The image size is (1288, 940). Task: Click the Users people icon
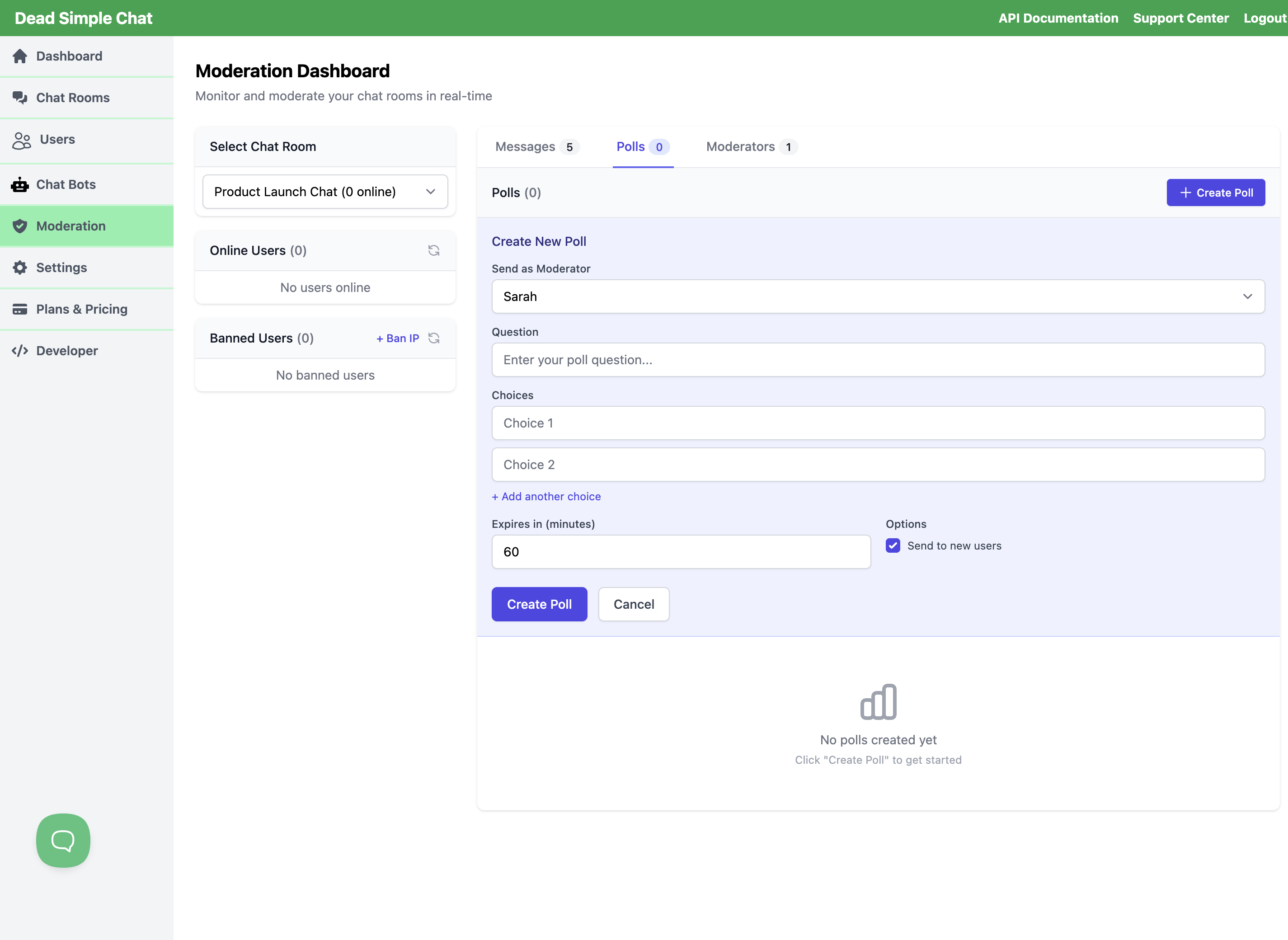tap(22, 140)
